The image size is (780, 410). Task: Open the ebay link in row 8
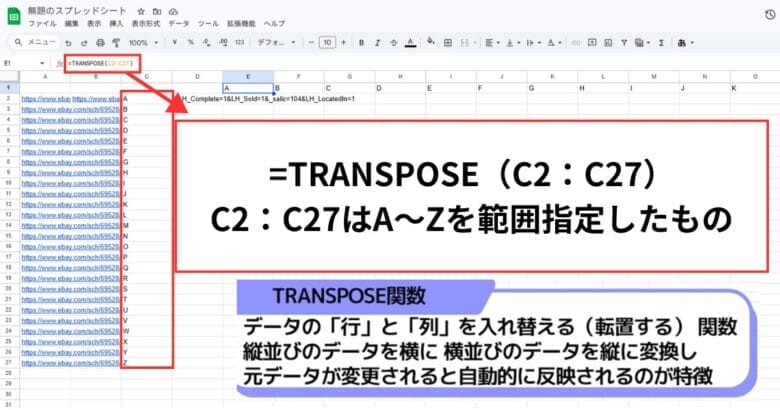pyautogui.click(x=70, y=162)
